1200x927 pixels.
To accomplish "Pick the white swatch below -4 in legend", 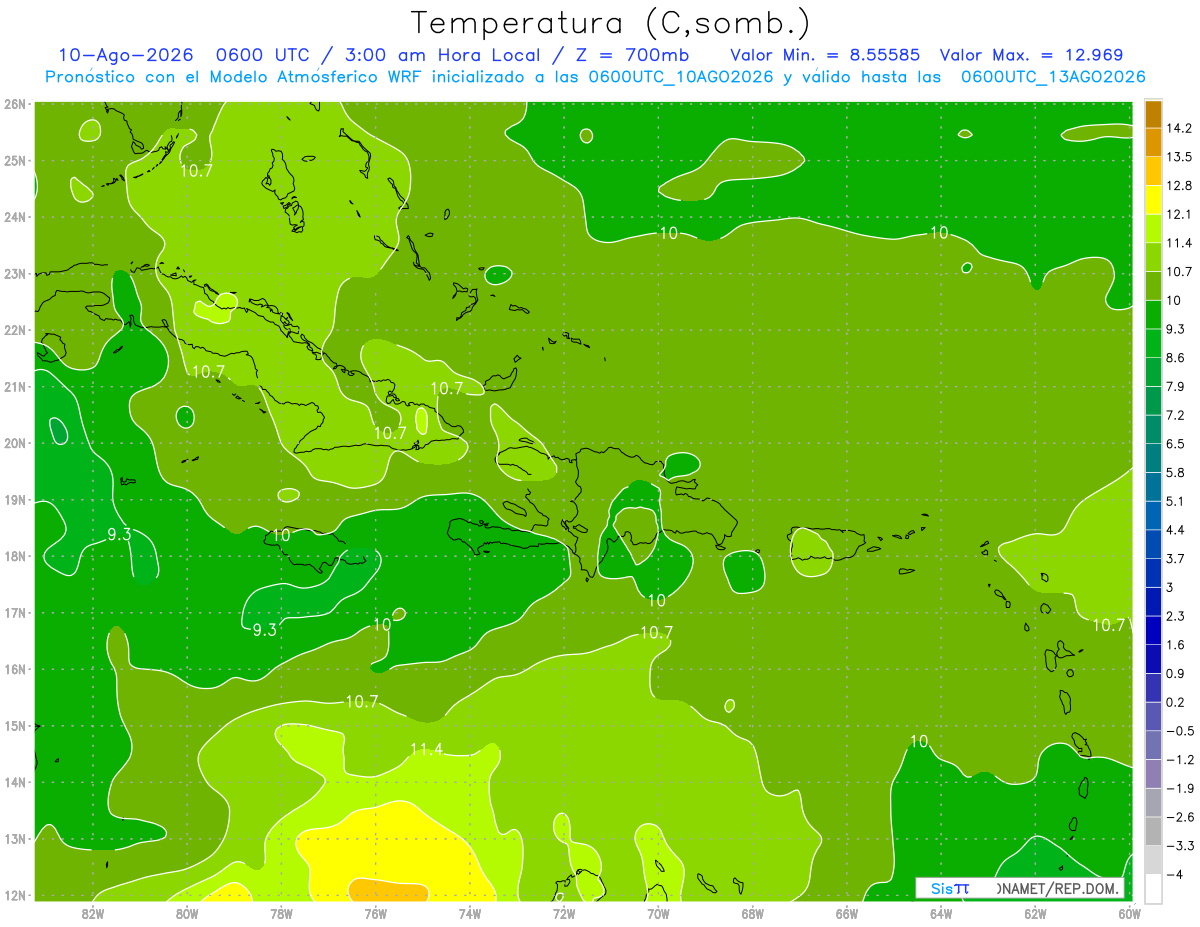I will 1153,887.
